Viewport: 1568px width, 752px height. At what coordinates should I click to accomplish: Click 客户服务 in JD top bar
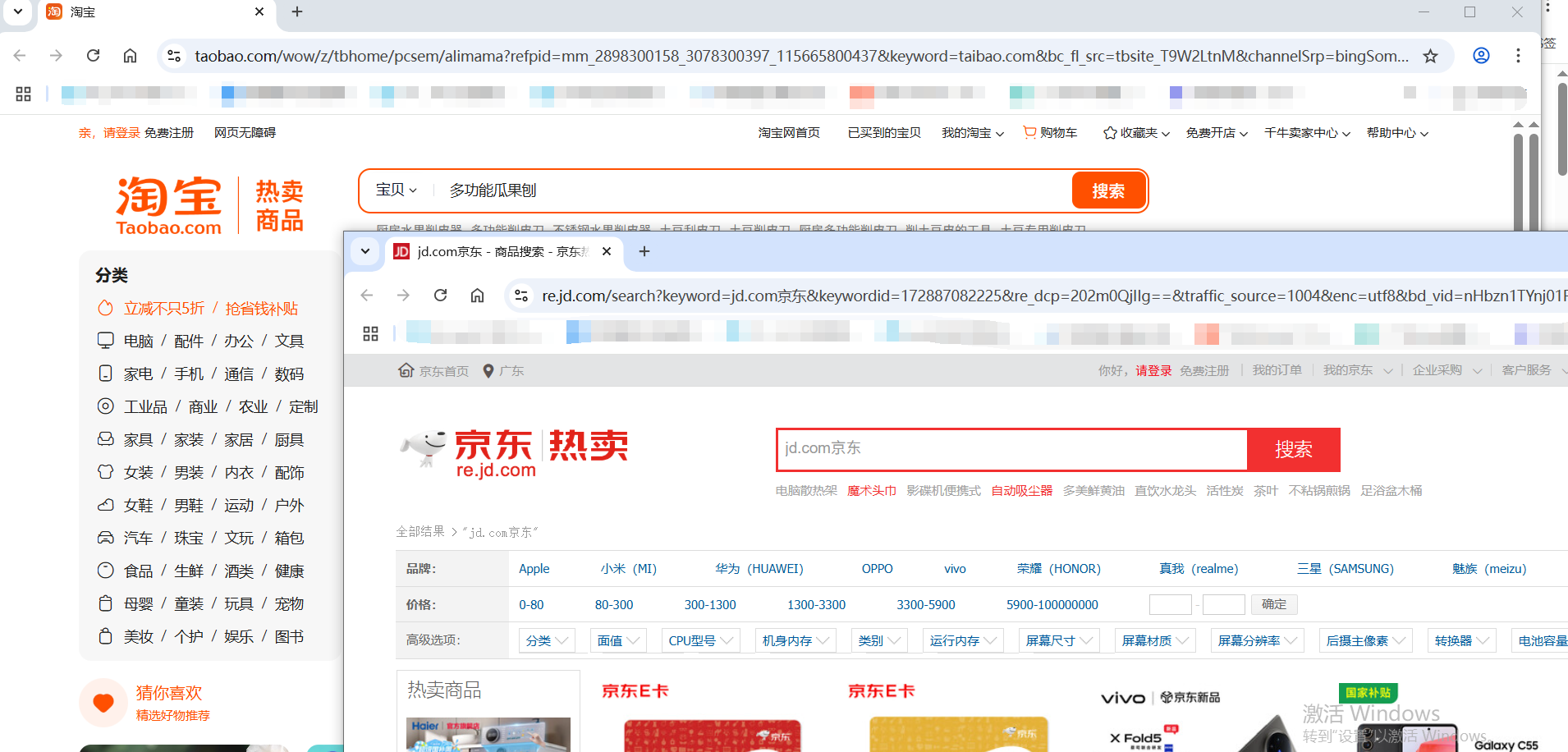1526,370
